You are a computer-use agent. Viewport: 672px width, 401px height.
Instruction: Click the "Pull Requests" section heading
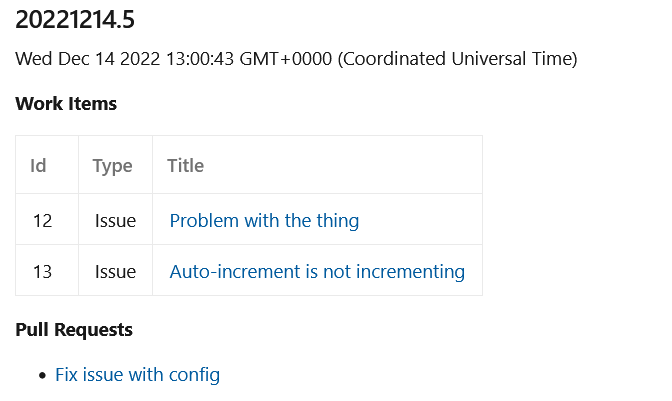coord(74,330)
